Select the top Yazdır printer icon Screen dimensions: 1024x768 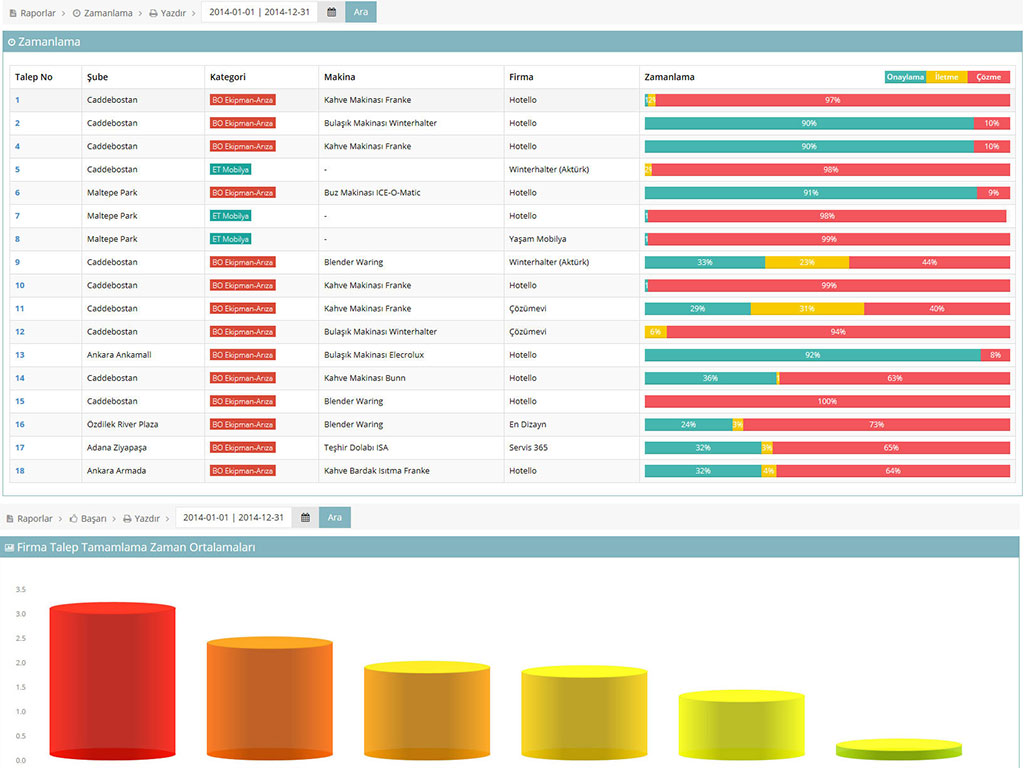point(153,13)
